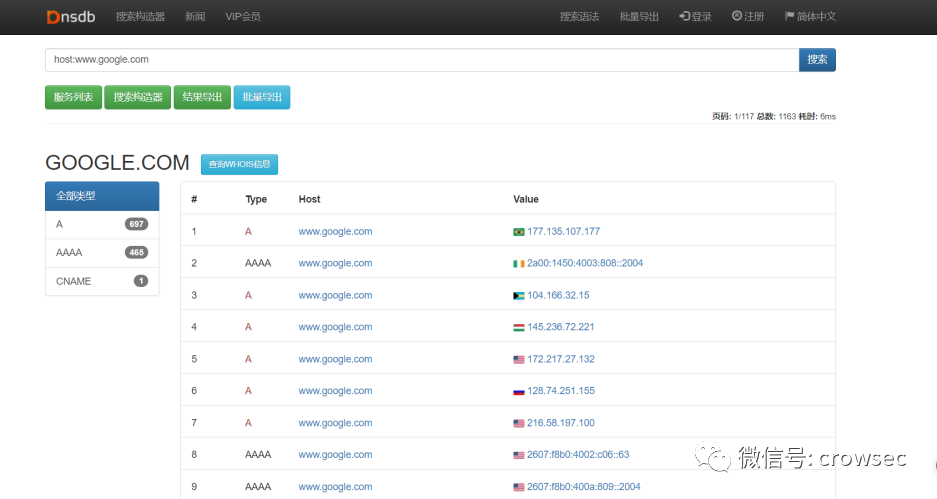Screen dimensions: 937x499
Task: Select the flag icon beside 177.135.107.177
Action: tap(519, 232)
